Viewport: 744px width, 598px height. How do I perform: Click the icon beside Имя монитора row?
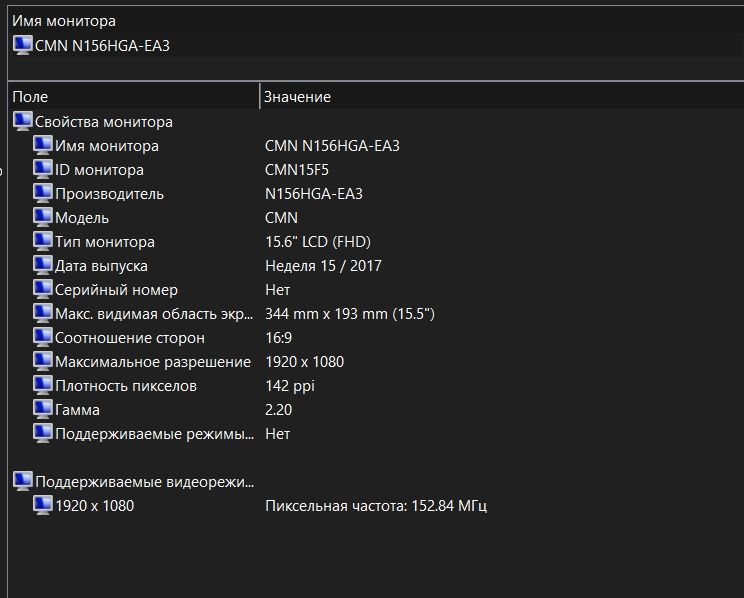(42, 145)
